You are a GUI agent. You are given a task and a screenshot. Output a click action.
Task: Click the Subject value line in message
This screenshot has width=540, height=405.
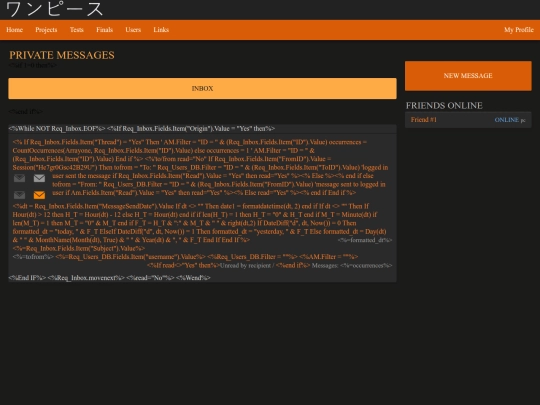click(79, 248)
